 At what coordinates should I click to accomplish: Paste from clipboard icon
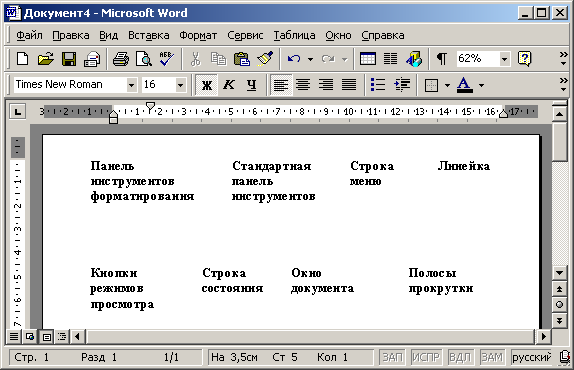[242, 59]
